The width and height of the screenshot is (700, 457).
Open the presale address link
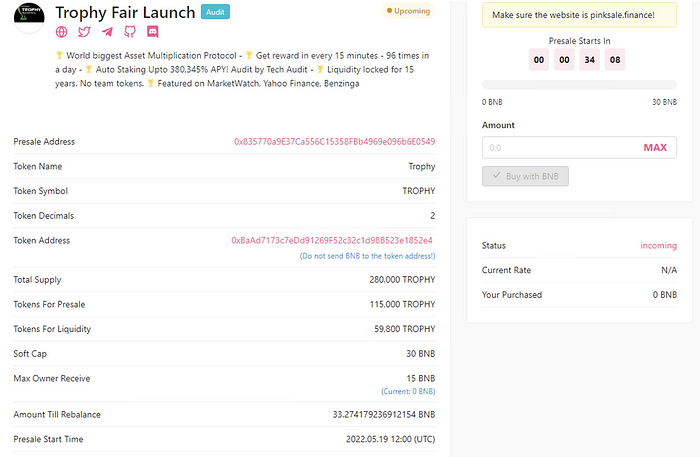[334, 141]
